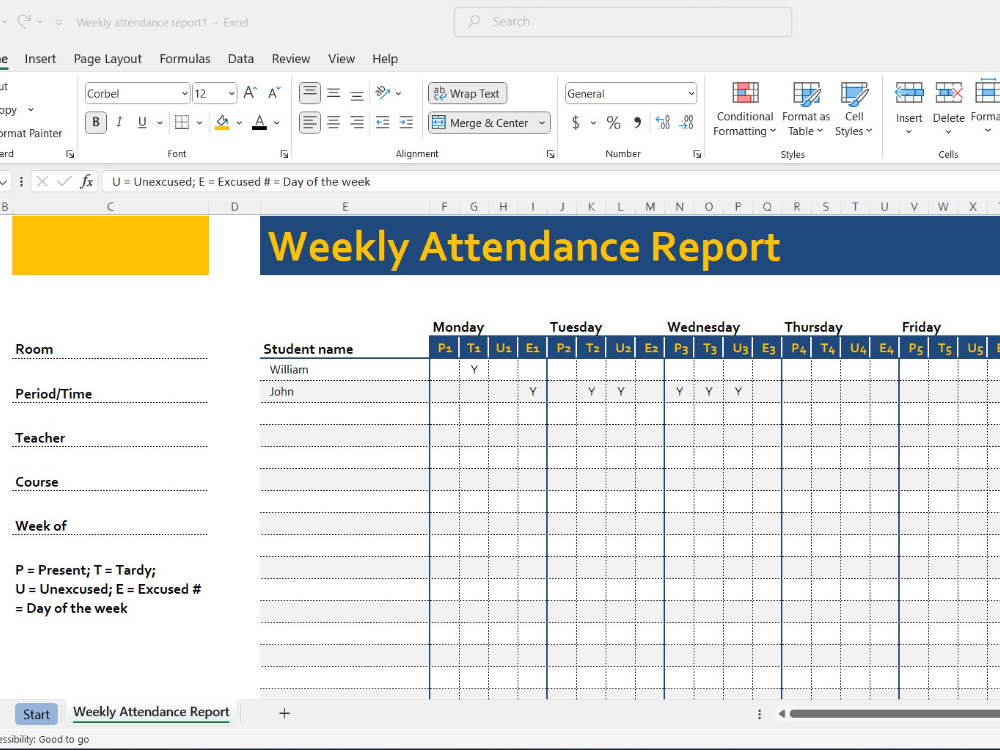Select Bottom Align icon

point(357,93)
